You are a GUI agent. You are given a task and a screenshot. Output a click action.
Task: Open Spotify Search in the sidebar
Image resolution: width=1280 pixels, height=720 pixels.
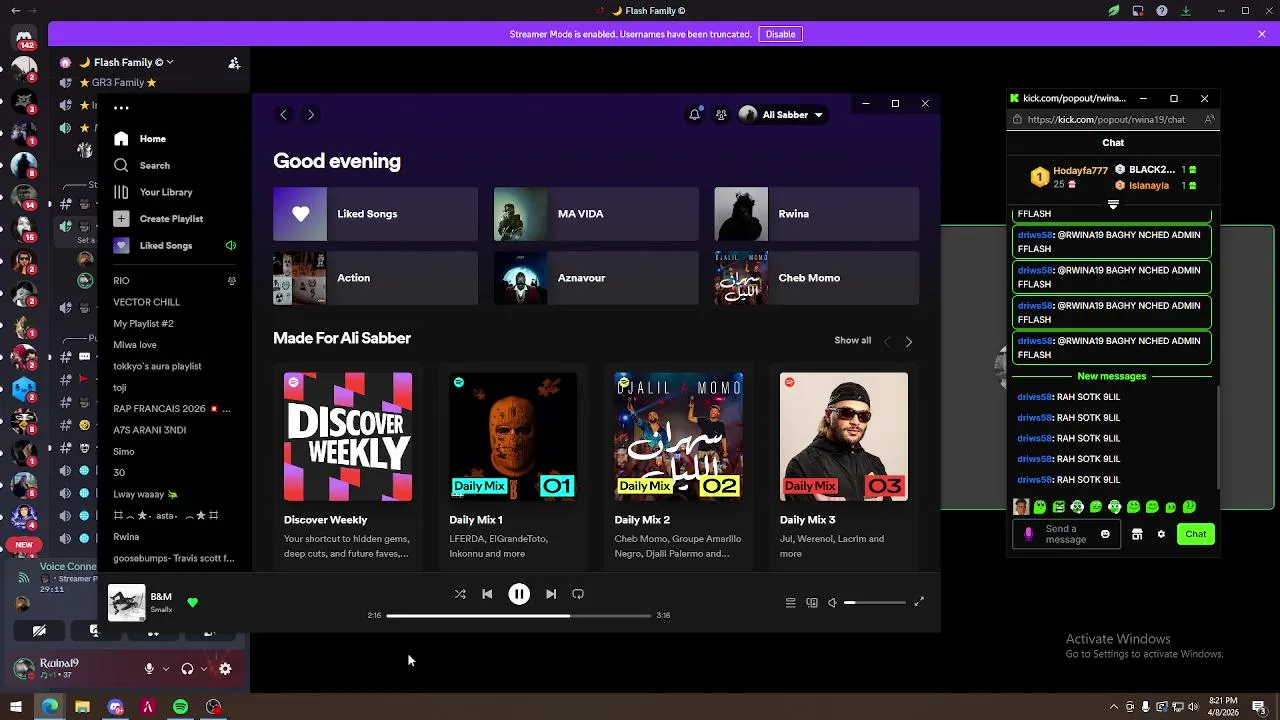142,165
